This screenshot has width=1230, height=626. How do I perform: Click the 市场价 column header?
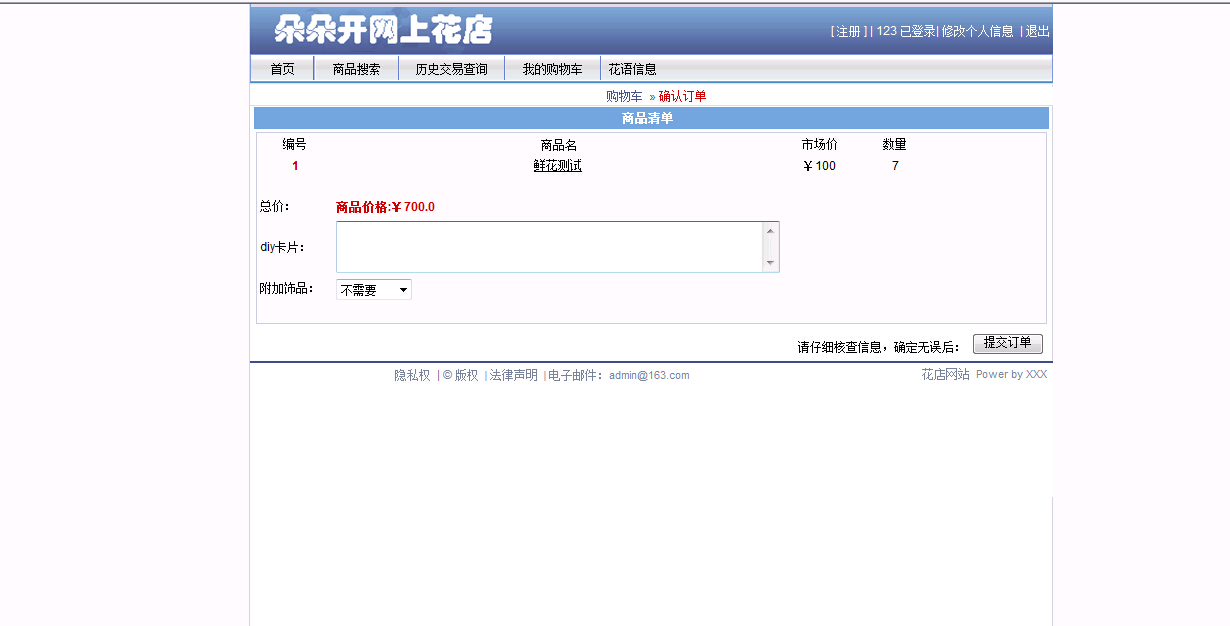(x=819, y=145)
